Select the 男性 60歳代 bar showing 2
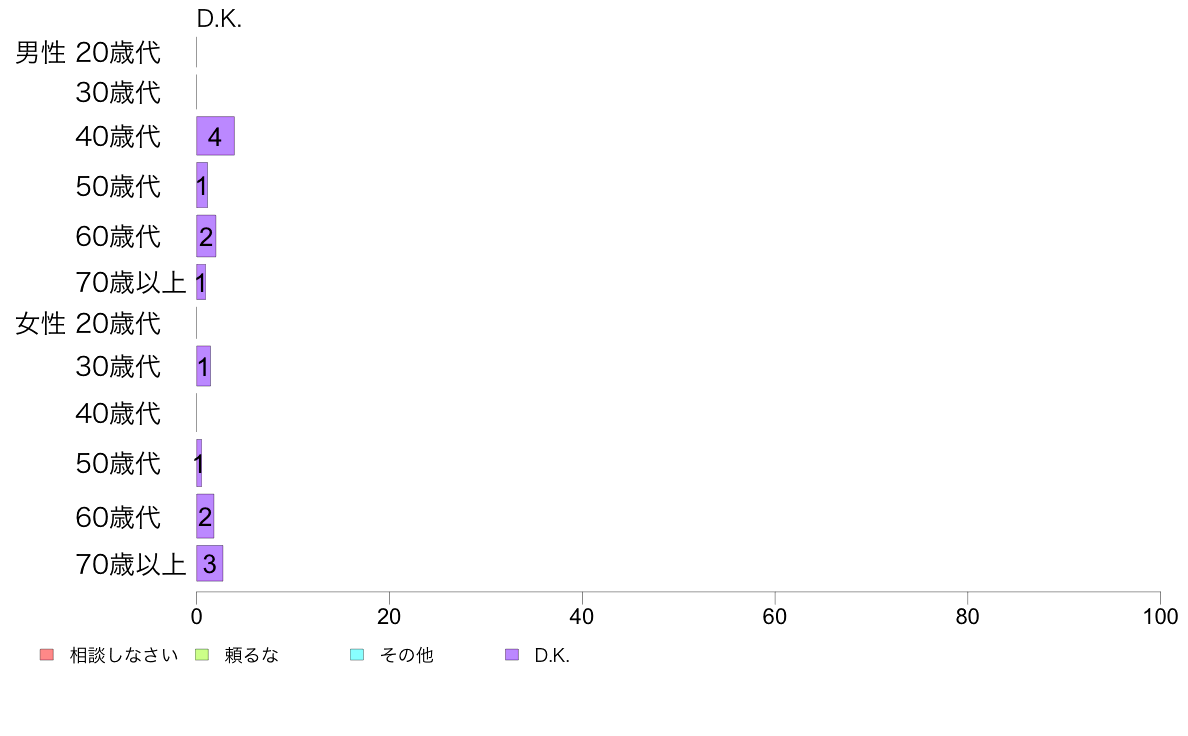This screenshot has height=736, width=1188. click(x=206, y=236)
